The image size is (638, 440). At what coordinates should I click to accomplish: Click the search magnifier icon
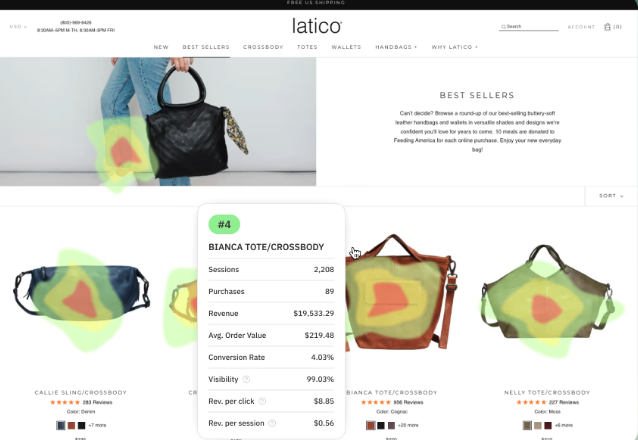tap(503, 27)
